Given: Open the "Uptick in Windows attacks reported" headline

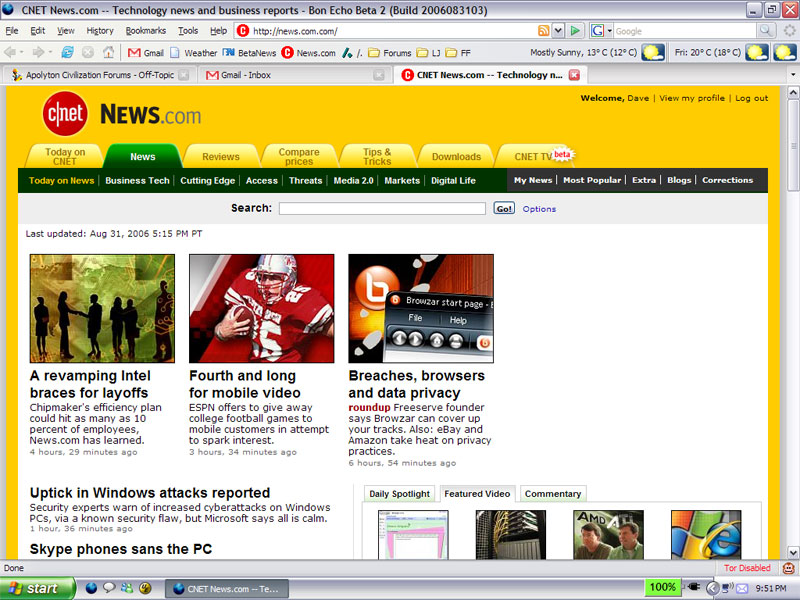Looking at the screenshot, I should pos(150,493).
